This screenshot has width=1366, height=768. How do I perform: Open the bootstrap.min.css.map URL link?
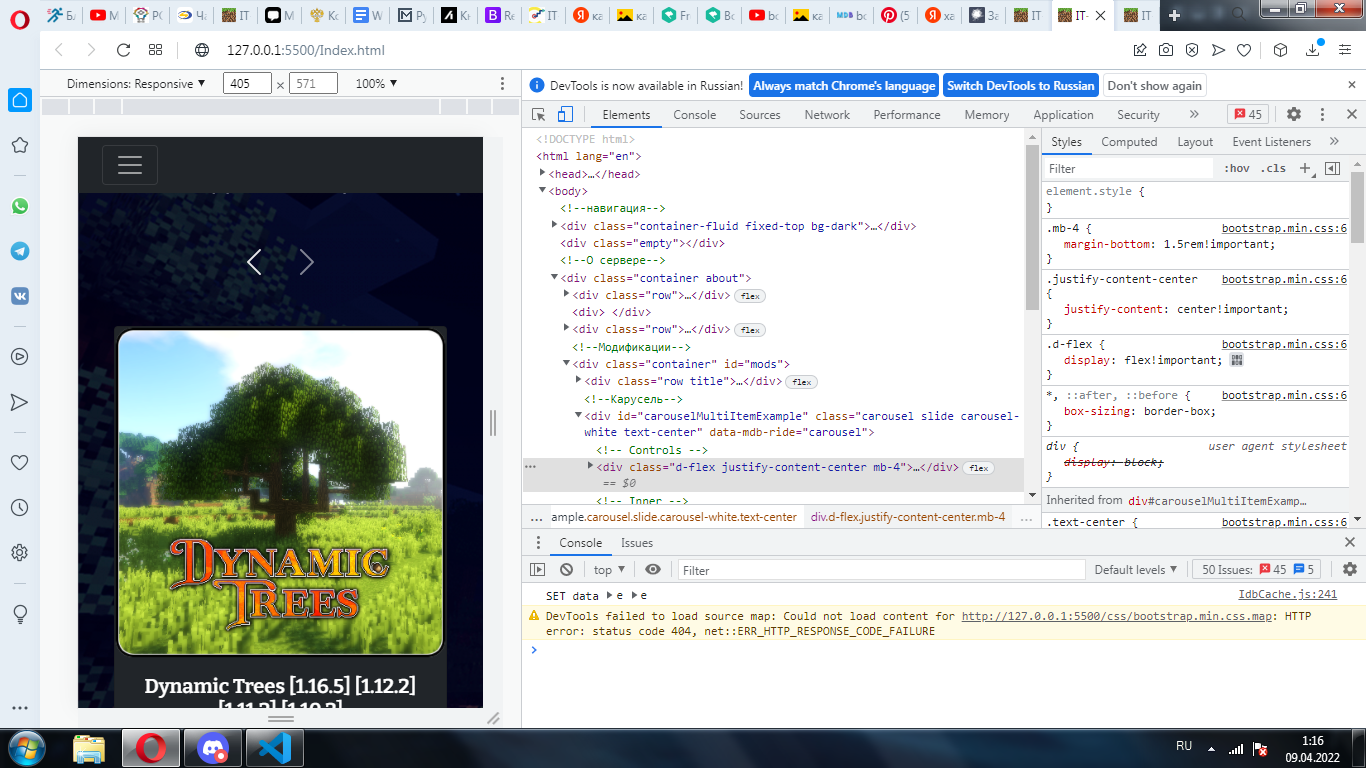click(x=1117, y=616)
